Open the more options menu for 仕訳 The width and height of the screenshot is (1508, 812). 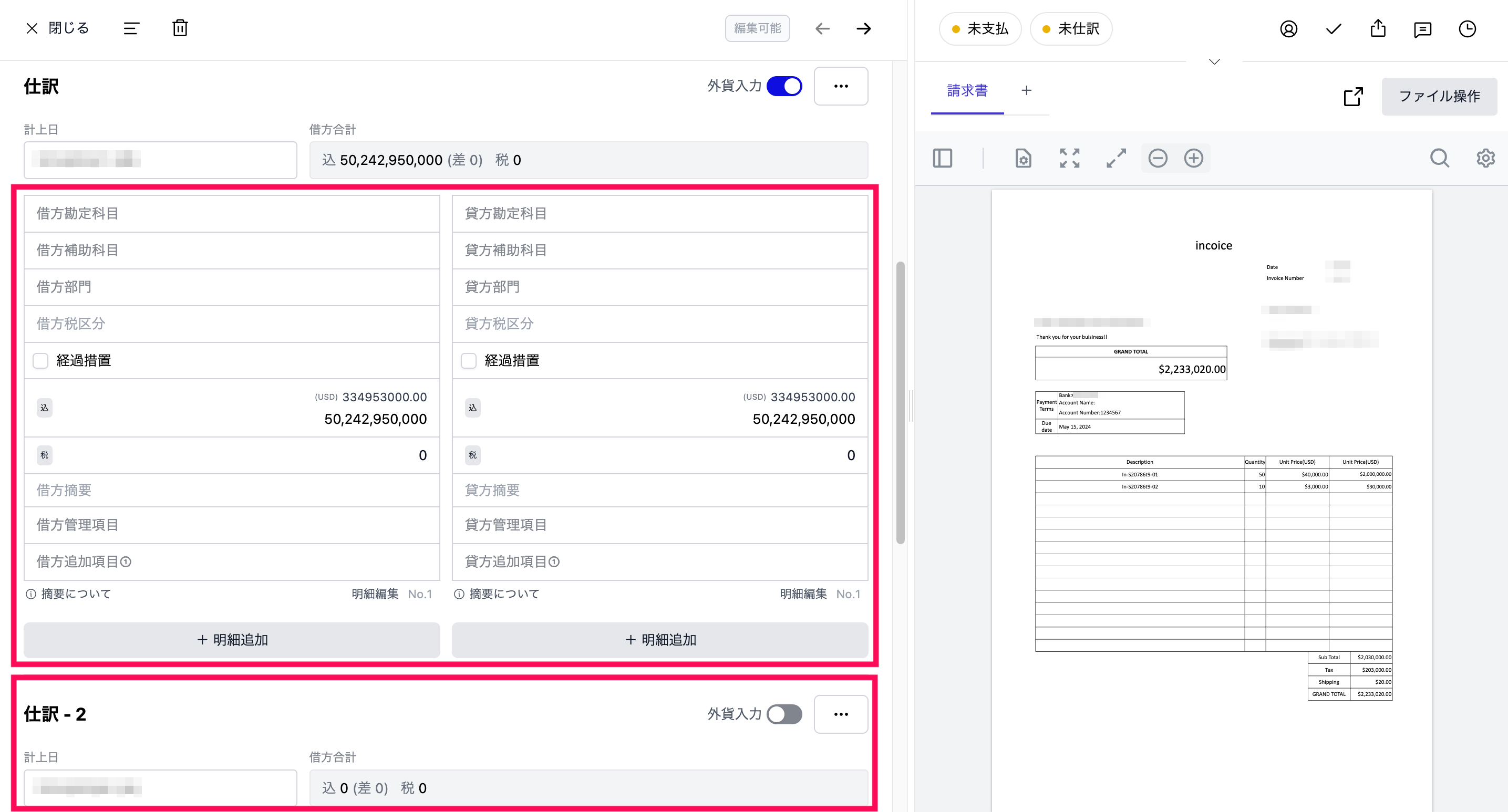click(x=841, y=86)
